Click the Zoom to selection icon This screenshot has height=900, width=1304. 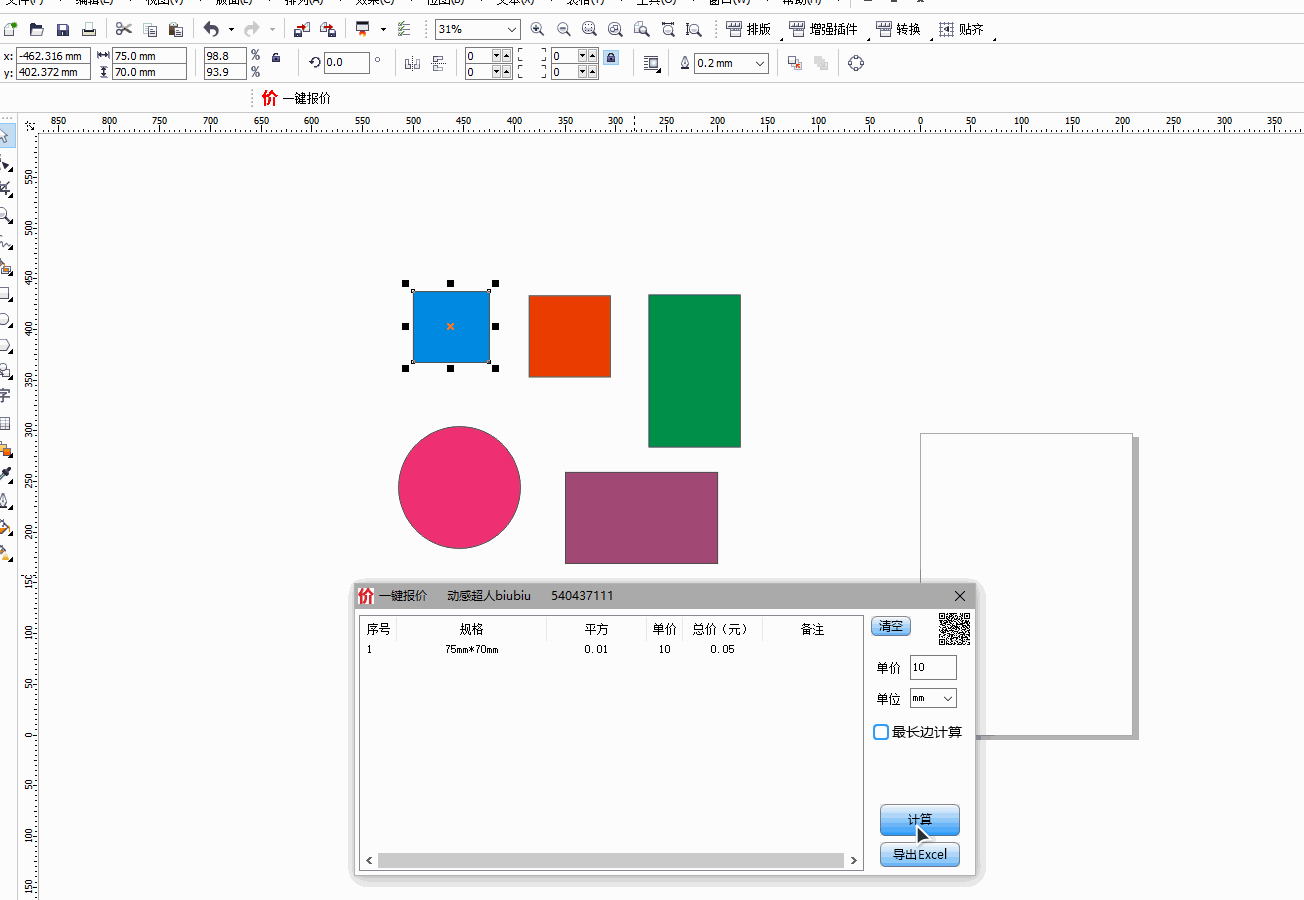tap(590, 30)
